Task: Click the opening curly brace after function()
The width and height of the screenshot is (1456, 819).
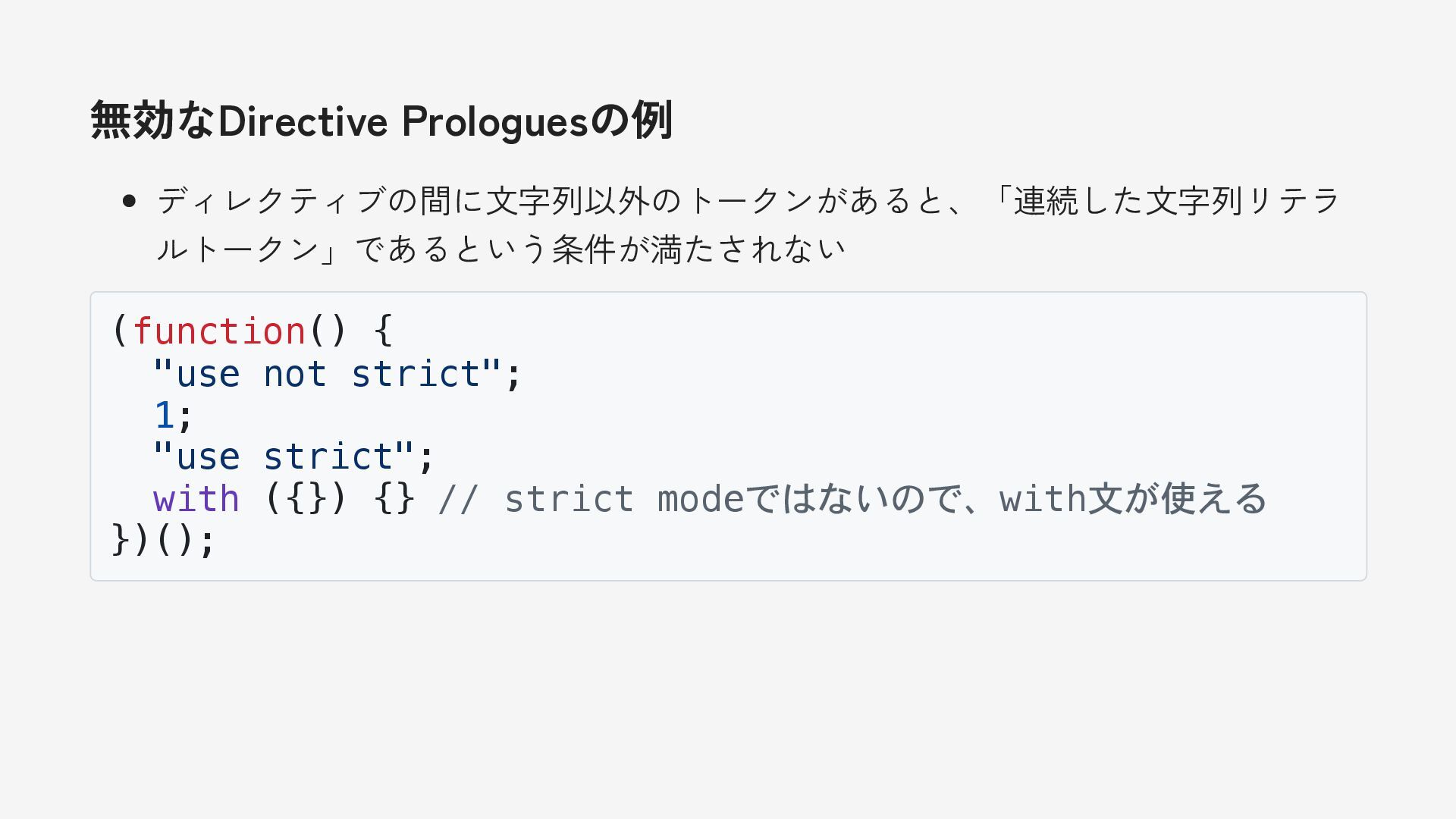Action: point(384,331)
